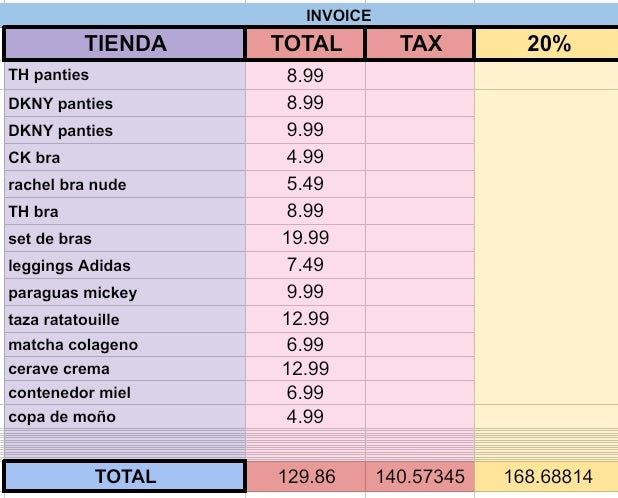This screenshot has width=618, height=498.
Task: Select the "TH bra" item cell
Action: click(x=125, y=211)
